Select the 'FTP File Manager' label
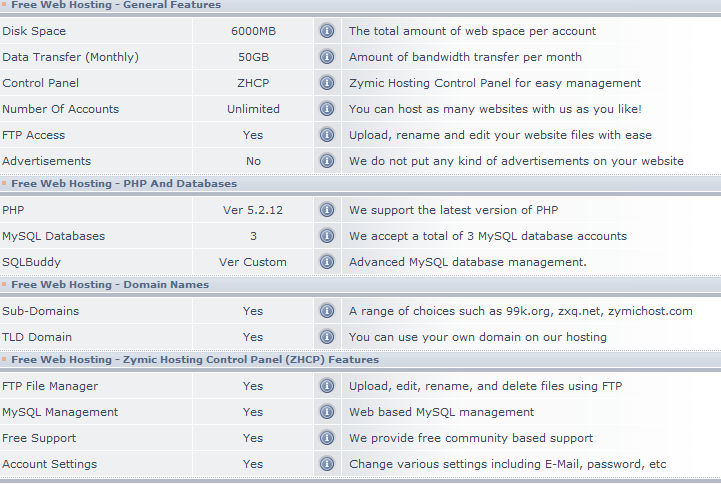The image size is (721, 484). 50,386
